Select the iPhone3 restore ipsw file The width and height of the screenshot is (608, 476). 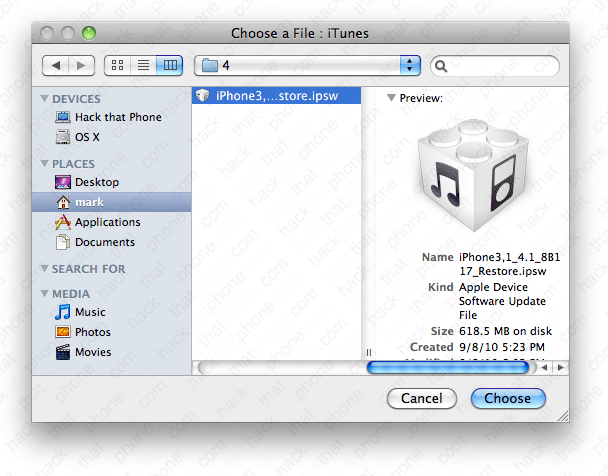pos(274,96)
